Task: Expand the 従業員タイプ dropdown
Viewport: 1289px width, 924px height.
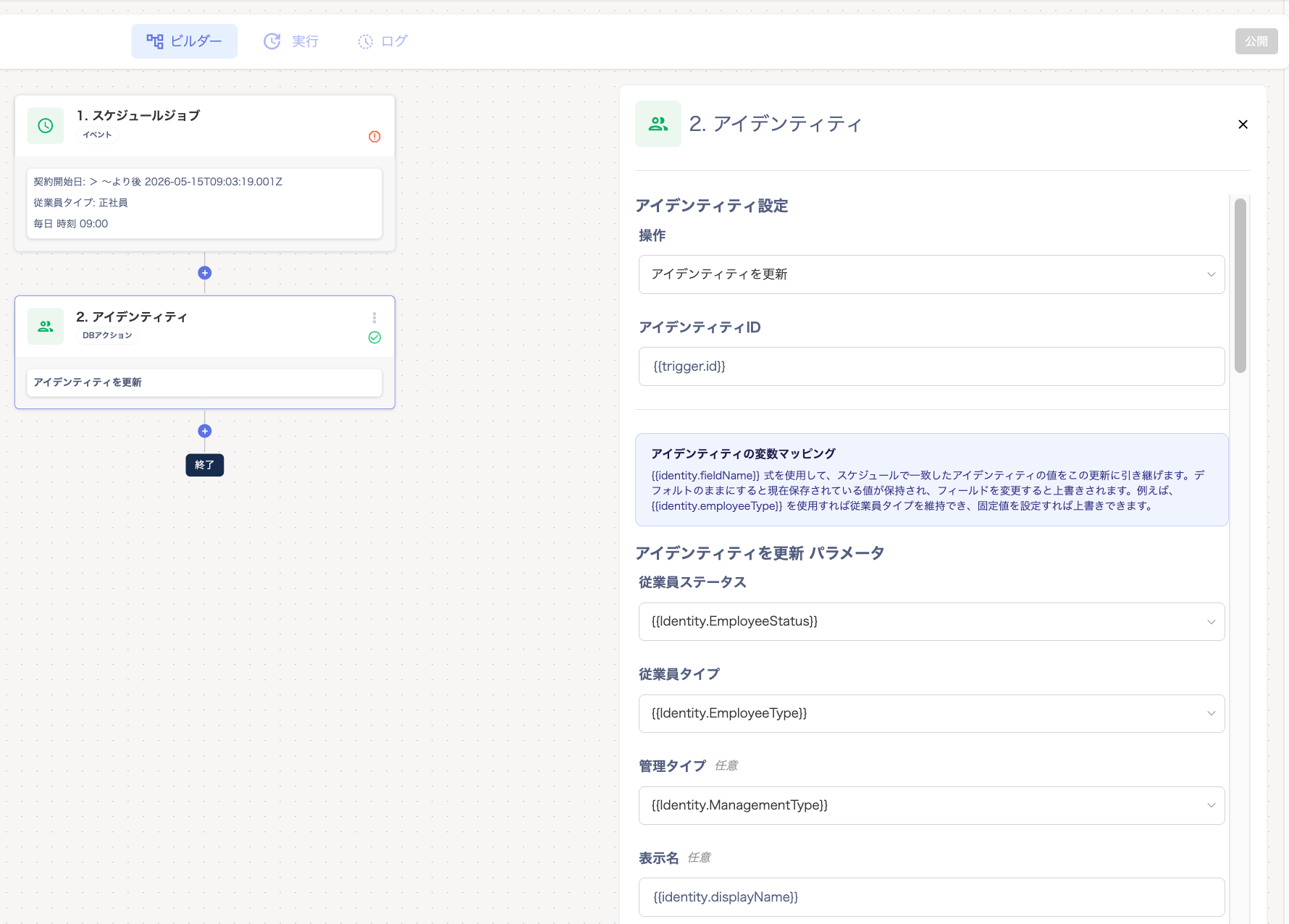Action: (931, 713)
